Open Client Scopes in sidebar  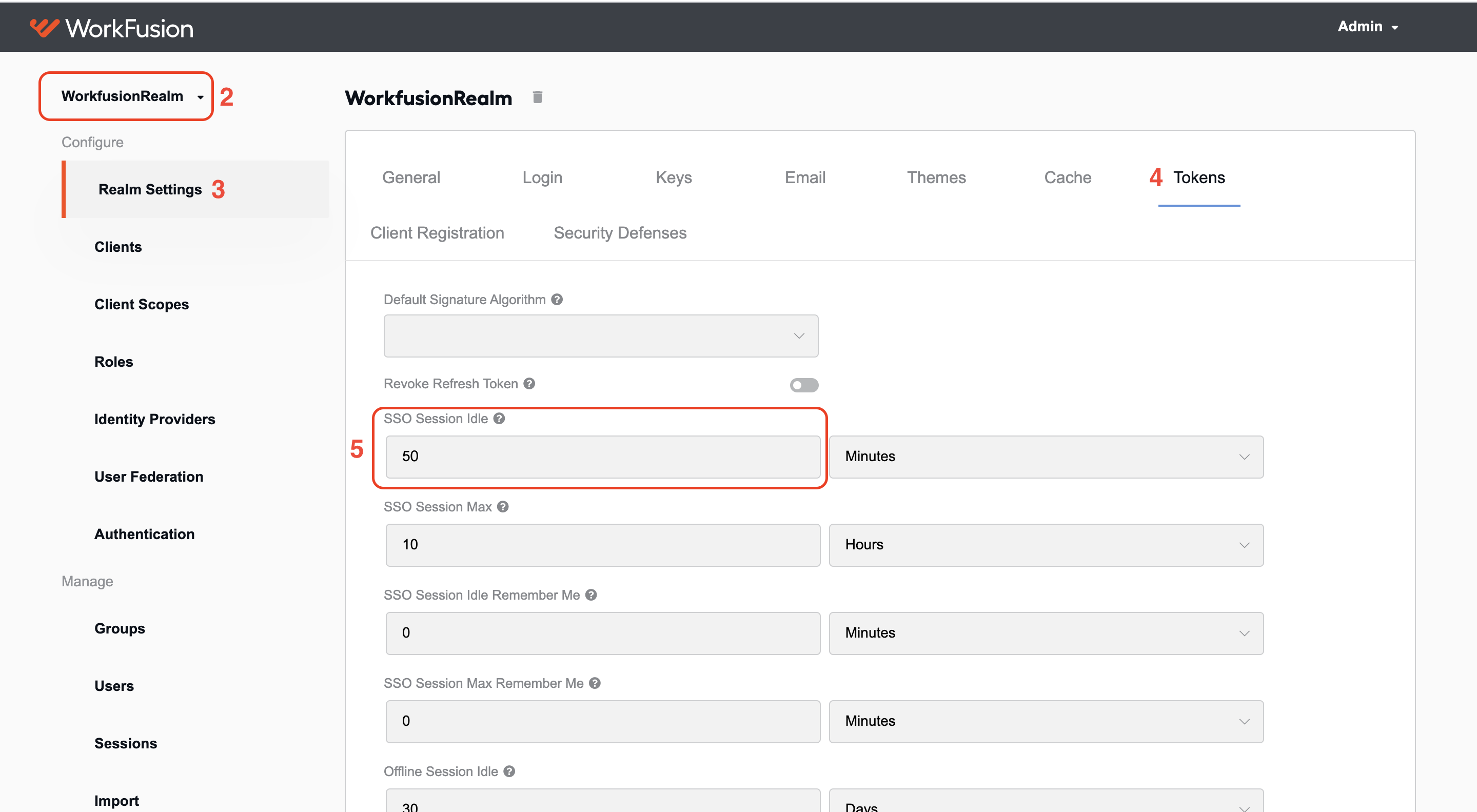pos(141,305)
